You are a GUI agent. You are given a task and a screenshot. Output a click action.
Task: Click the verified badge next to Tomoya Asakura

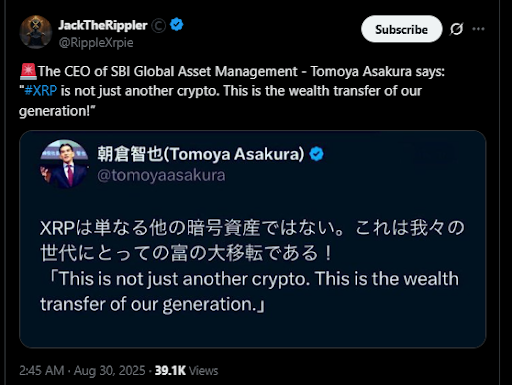point(316,154)
